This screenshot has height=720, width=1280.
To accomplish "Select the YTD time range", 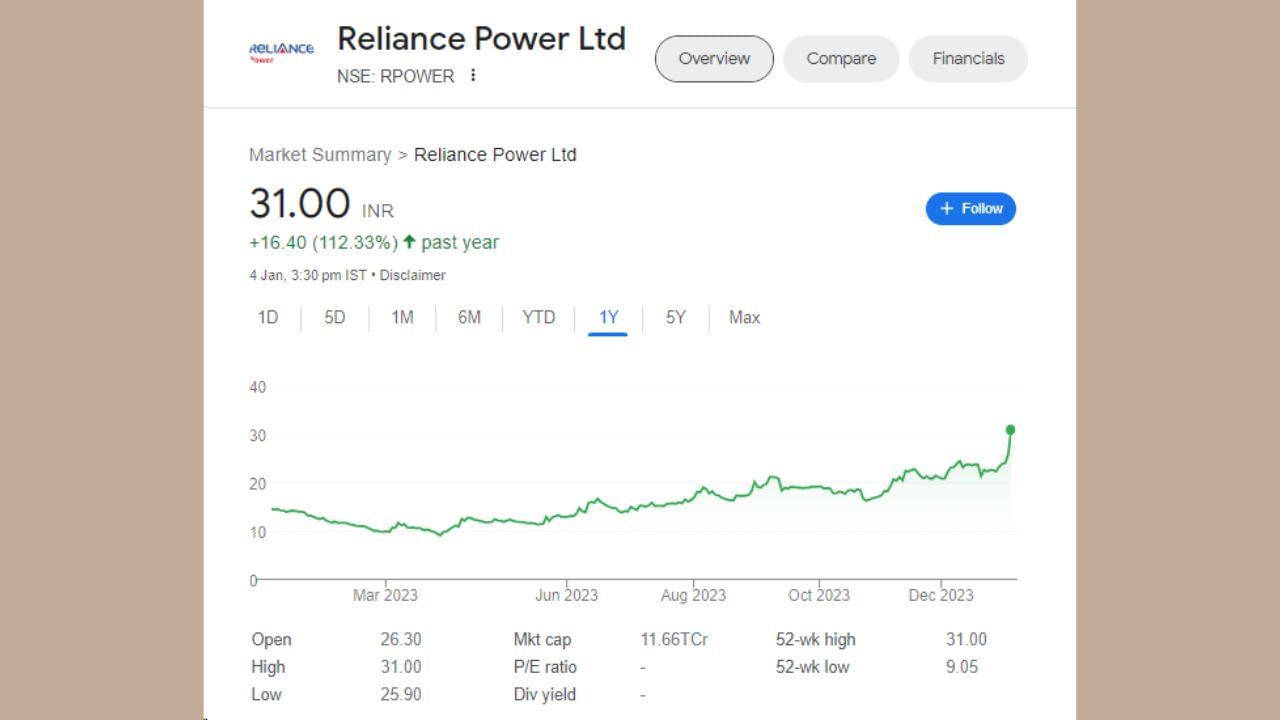I will tap(539, 317).
